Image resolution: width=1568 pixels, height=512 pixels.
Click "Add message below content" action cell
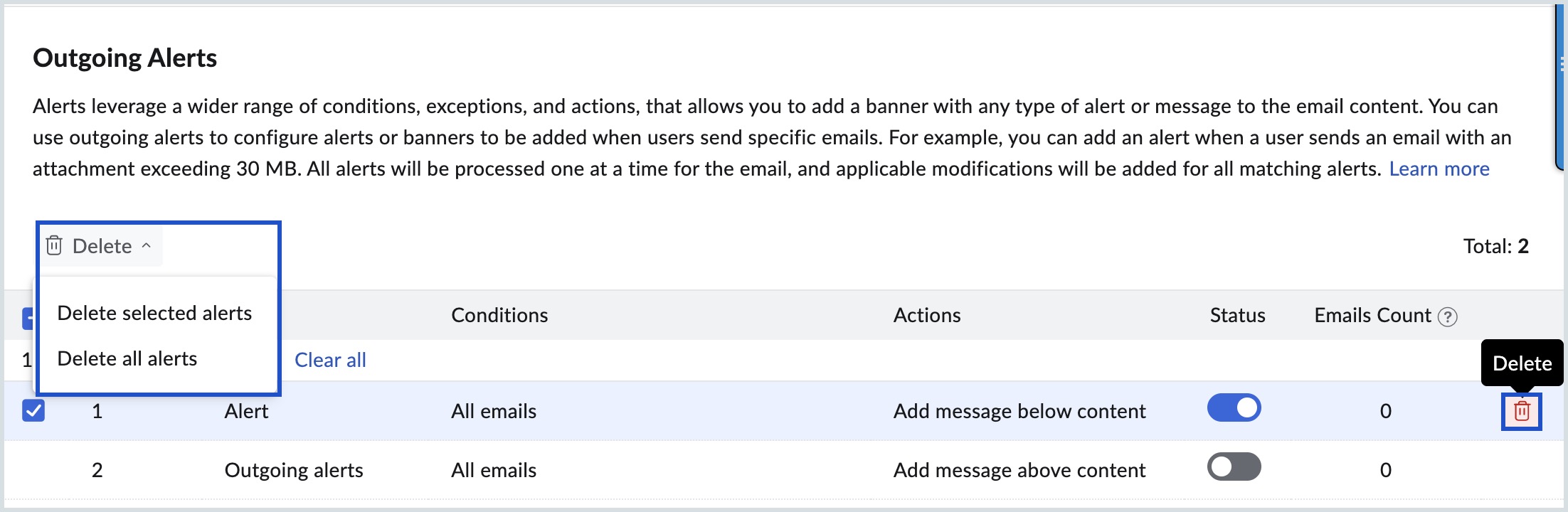[1019, 412]
